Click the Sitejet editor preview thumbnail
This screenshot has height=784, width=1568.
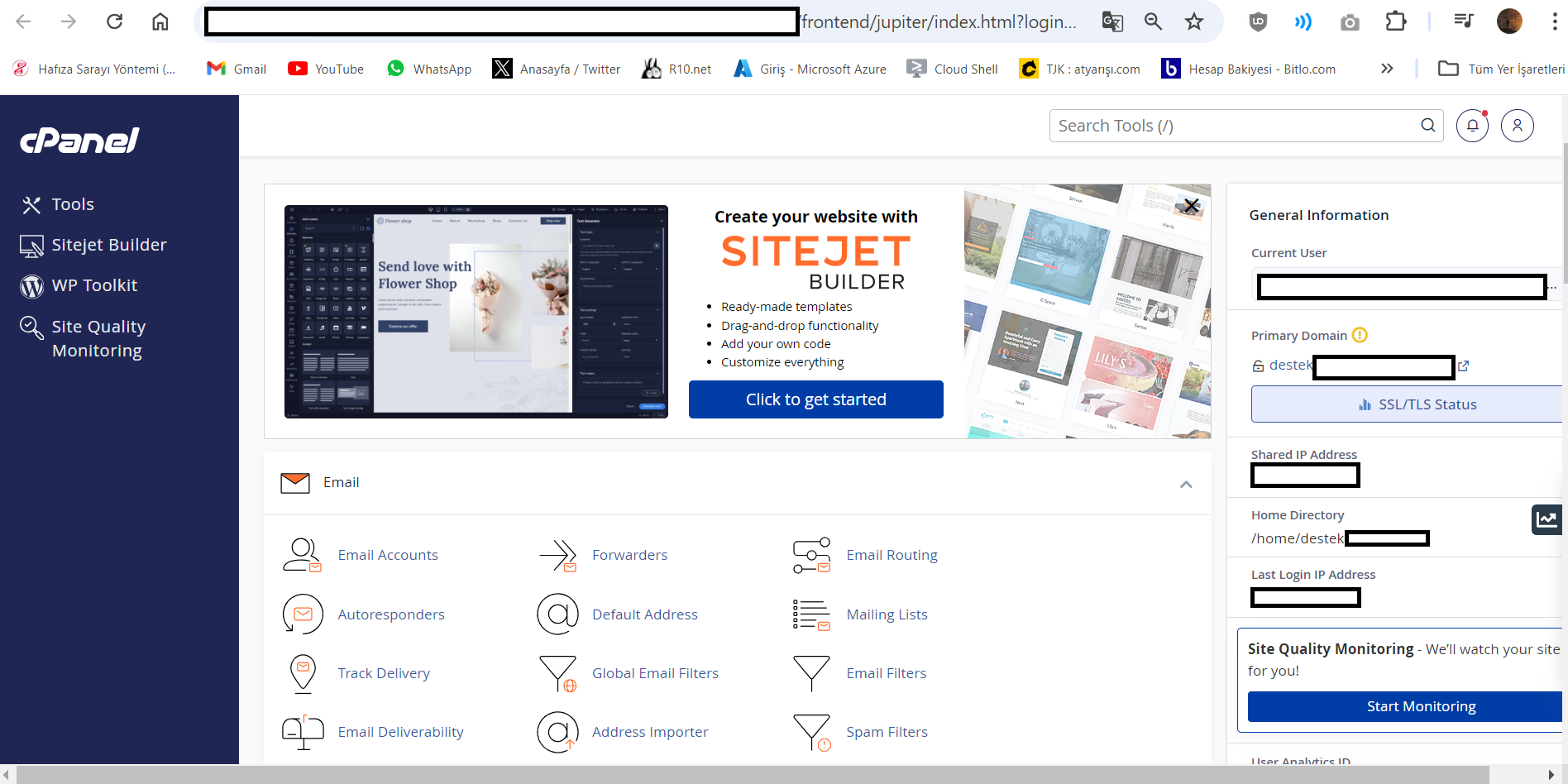(x=476, y=311)
